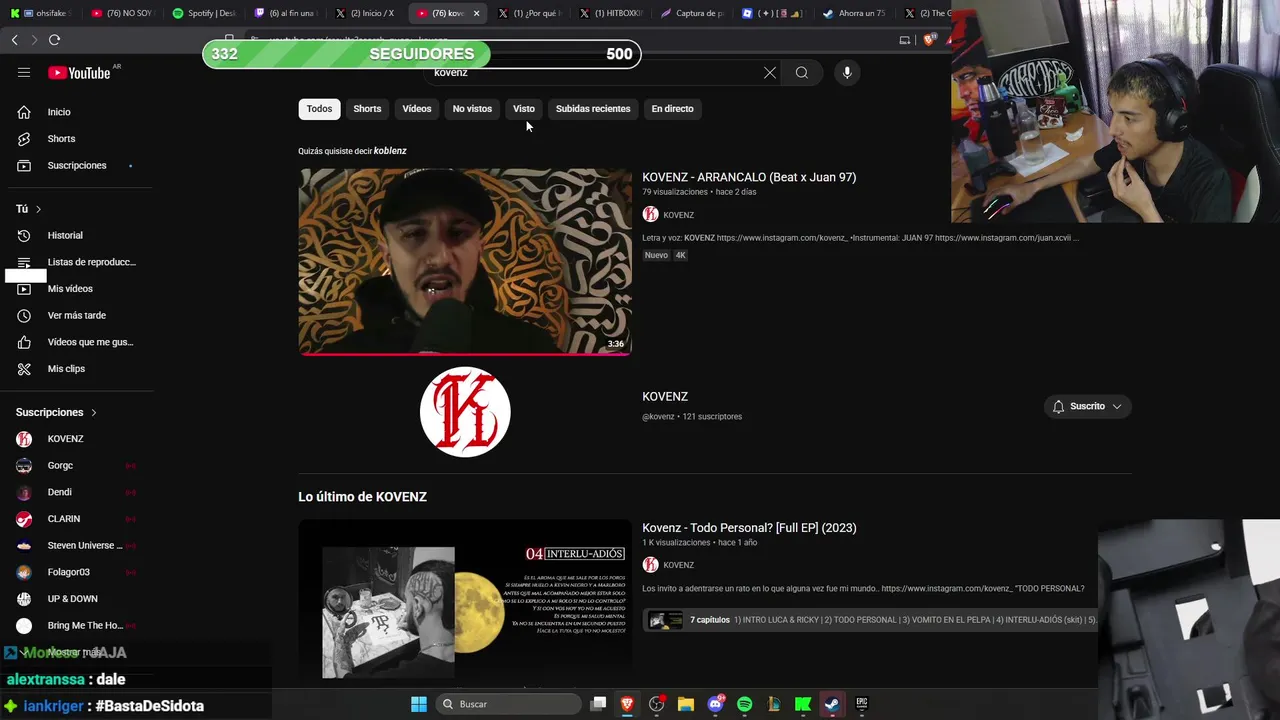This screenshot has width=1280, height=720.
Task: Select the No vistos filter chip
Action: [472, 109]
